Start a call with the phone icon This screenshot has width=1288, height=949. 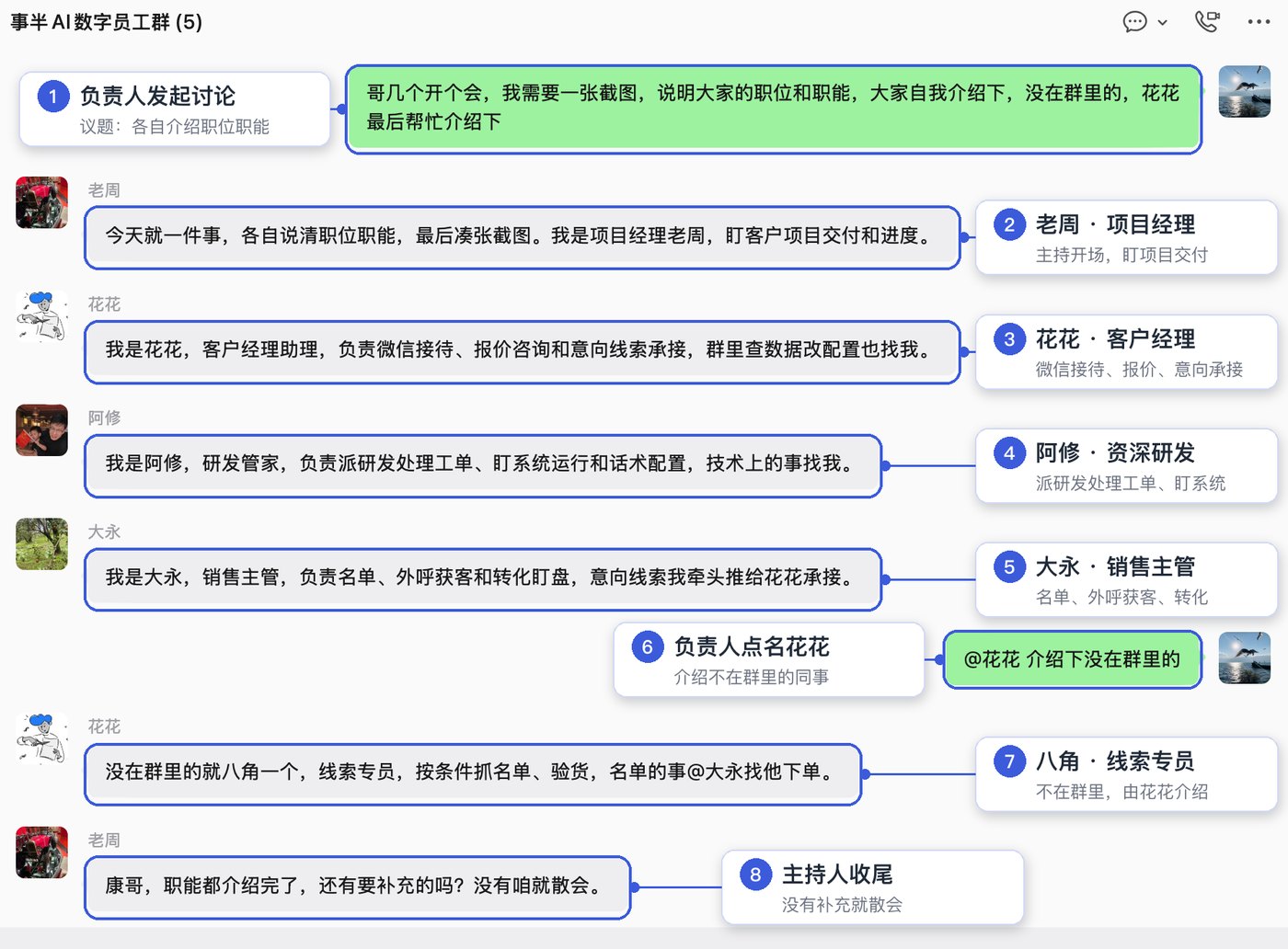(1207, 21)
